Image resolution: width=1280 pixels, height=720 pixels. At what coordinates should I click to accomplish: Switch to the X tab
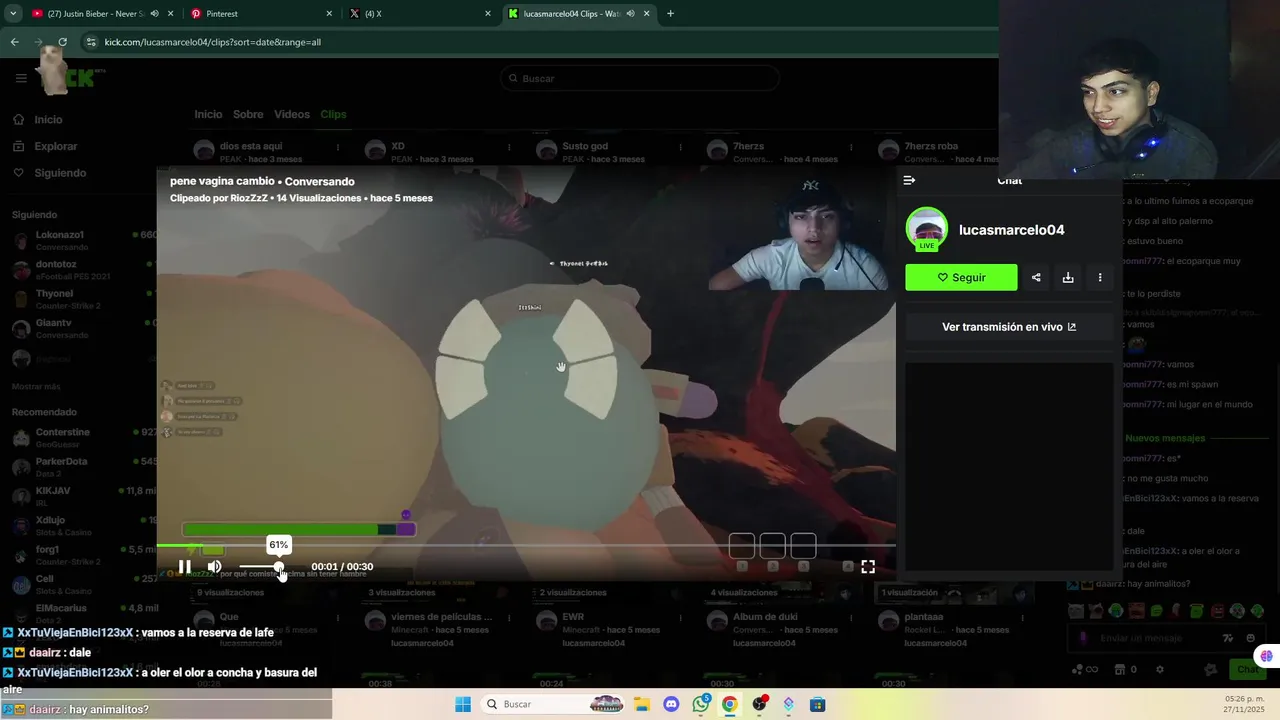coord(420,14)
